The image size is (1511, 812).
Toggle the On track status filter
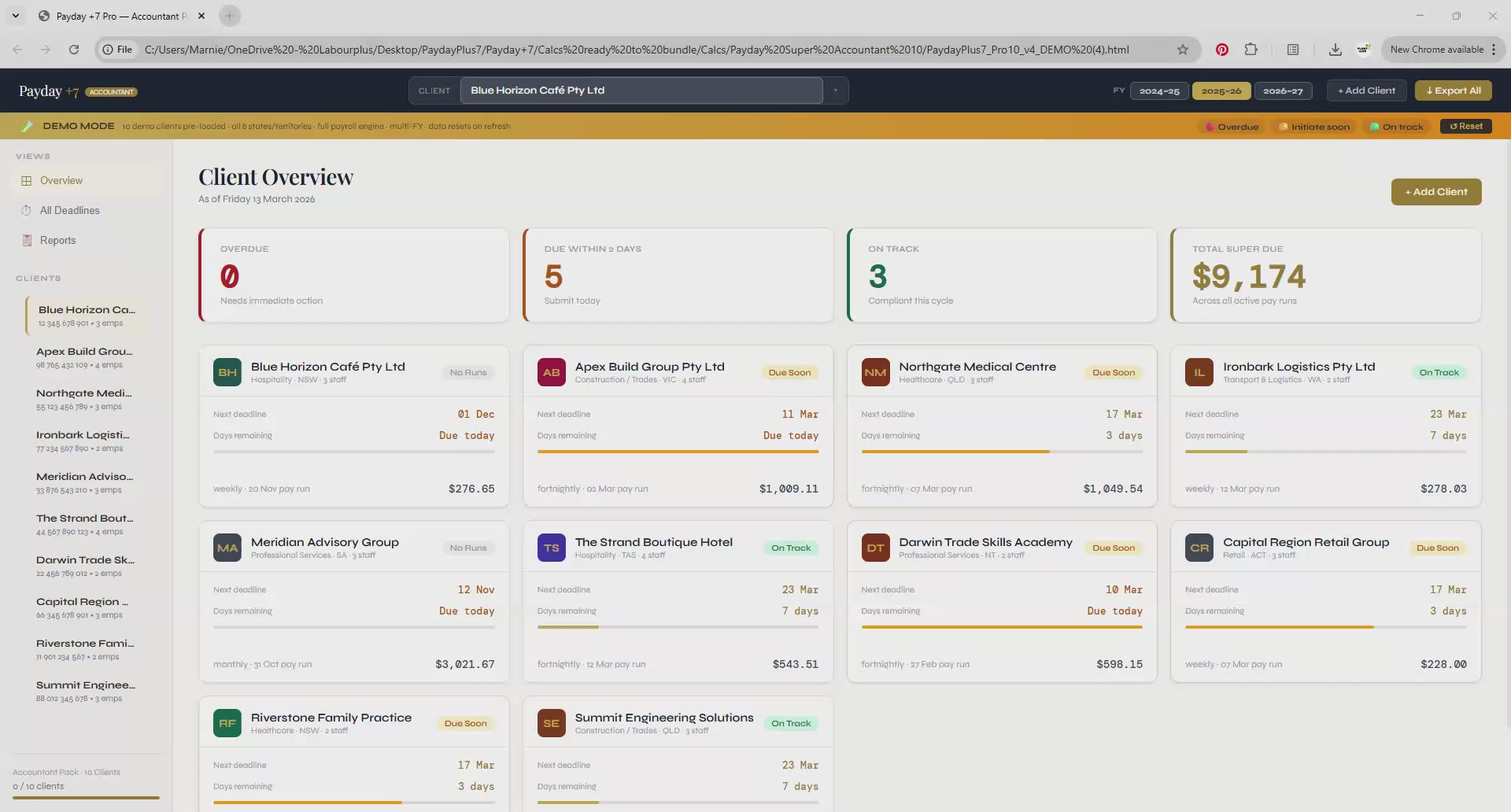coord(1396,127)
